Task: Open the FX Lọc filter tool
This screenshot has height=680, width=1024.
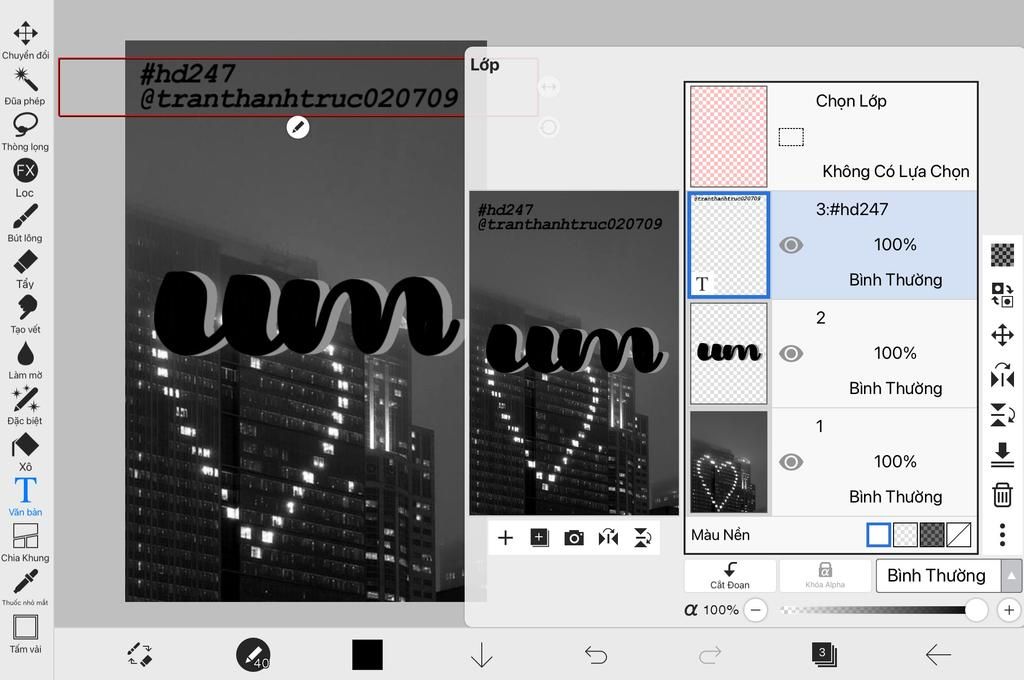Action: click(x=25, y=177)
